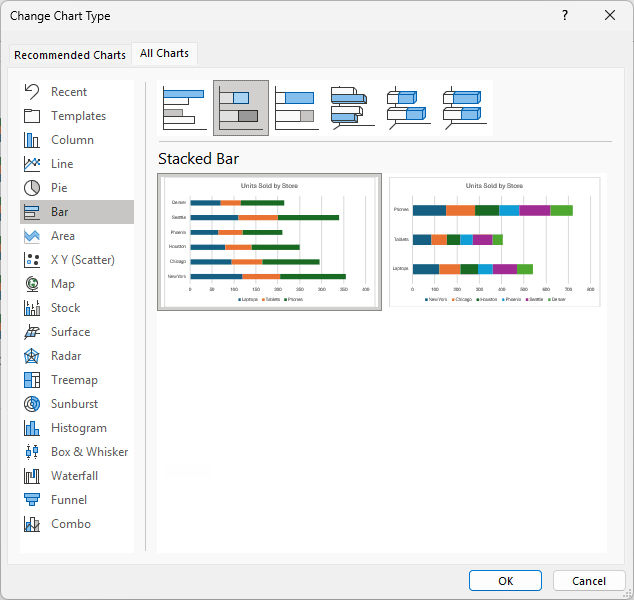
Task: Open the Recent chart list label
Action: (x=69, y=92)
